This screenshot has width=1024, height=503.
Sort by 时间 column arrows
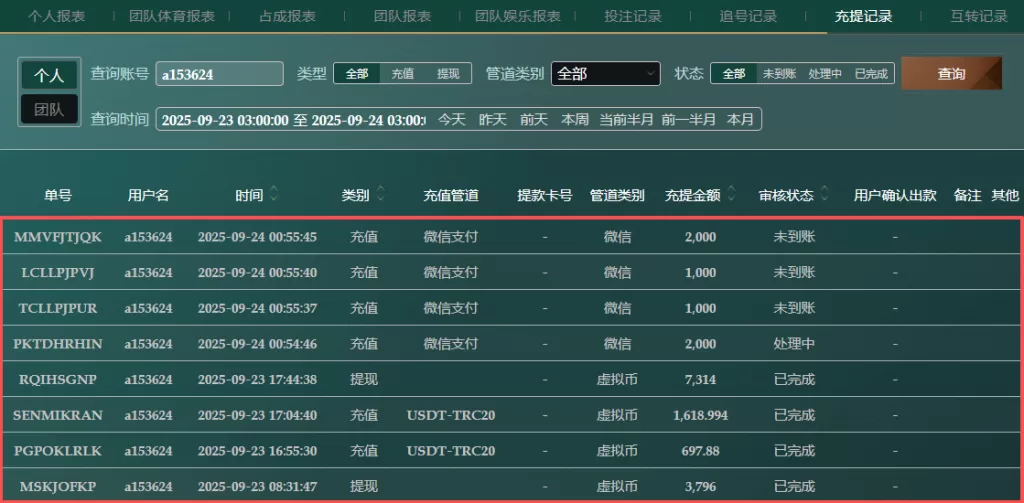point(274,195)
